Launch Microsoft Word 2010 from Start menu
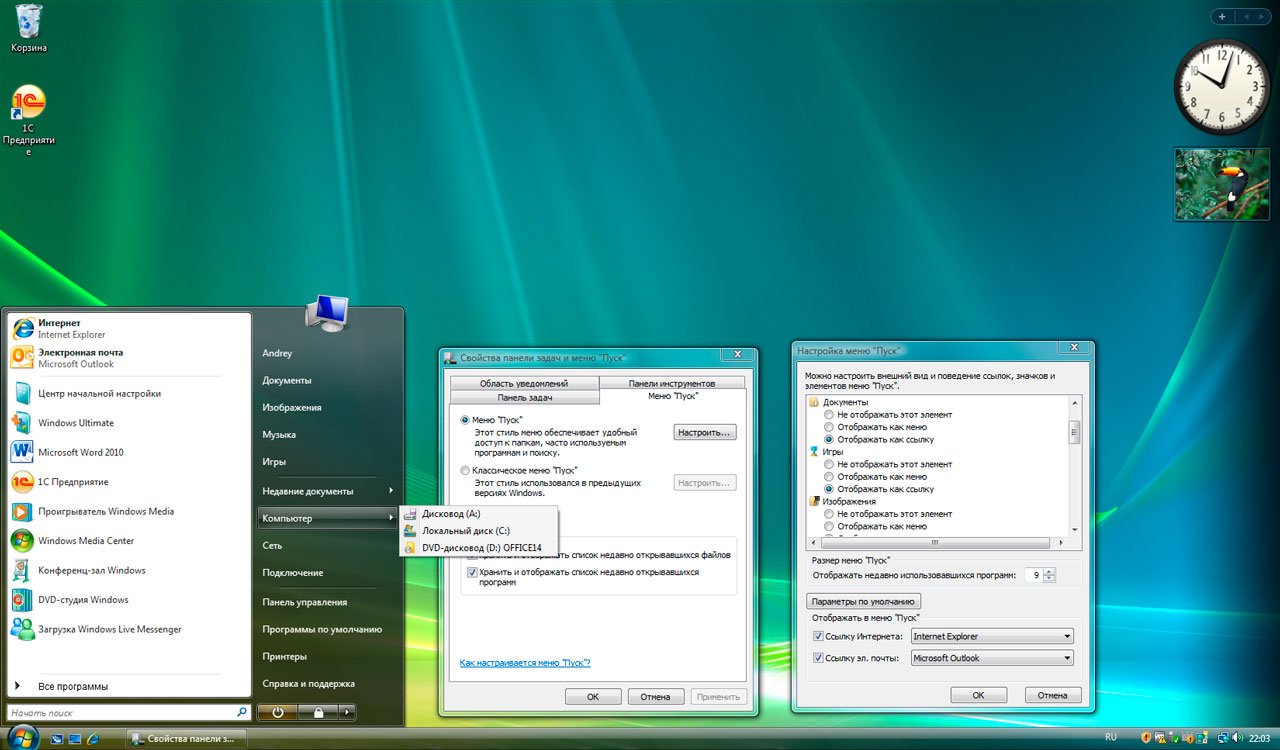 coord(80,452)
